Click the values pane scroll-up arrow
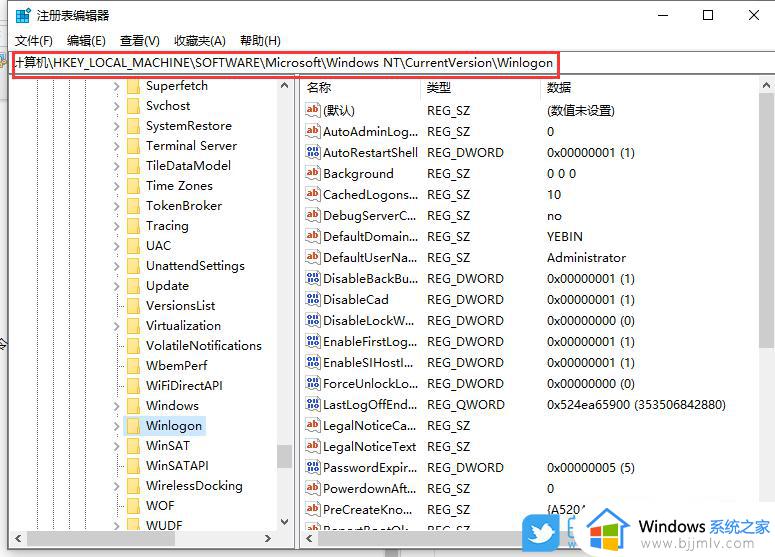 click(766, 86)
